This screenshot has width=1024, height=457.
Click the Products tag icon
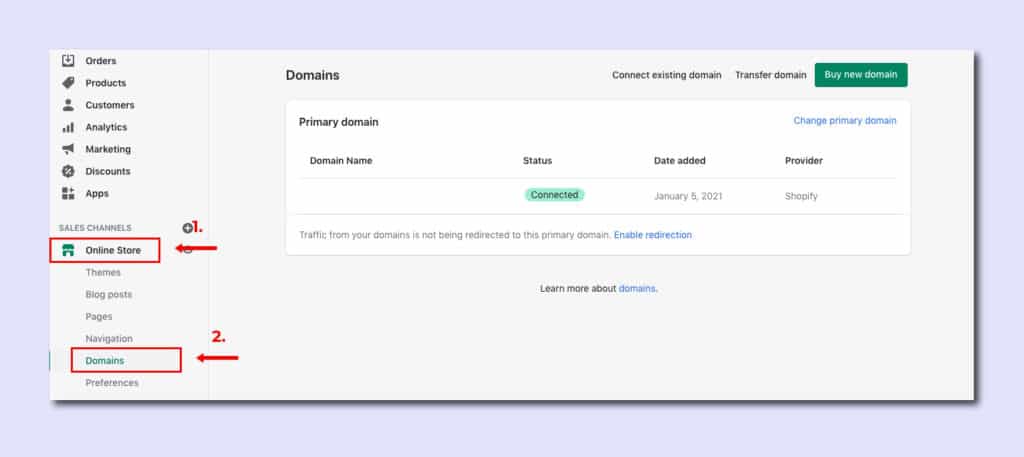[68, 83]
